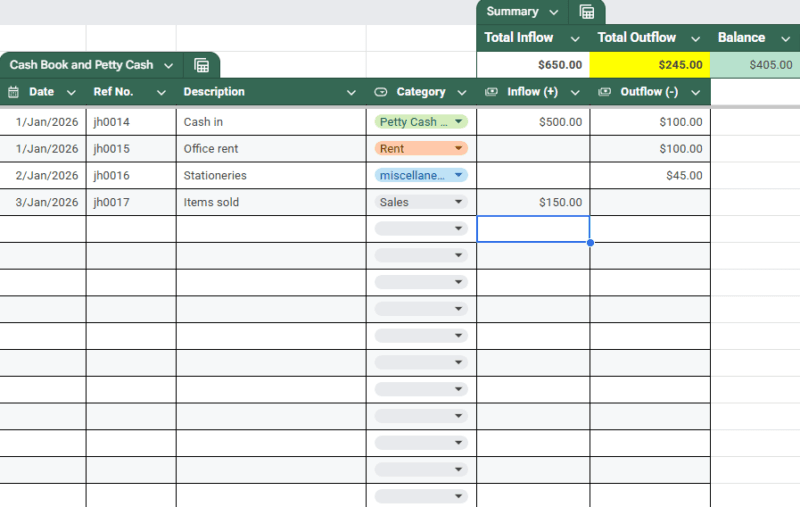Open Date column options chevron
This screenshot has width=800, height=507.
point(71,92)
